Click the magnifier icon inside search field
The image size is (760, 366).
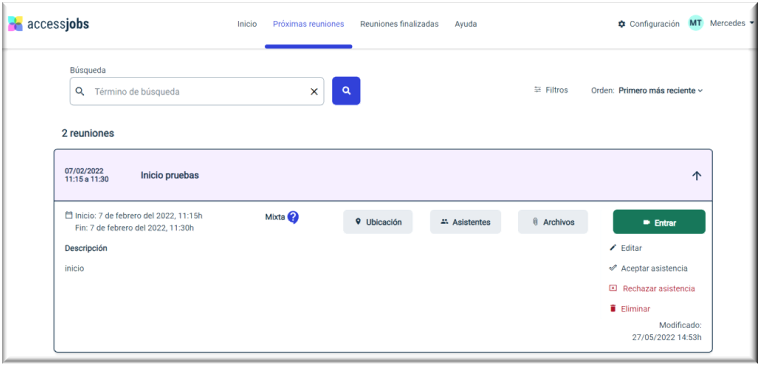pyautogui.click(x=80, y=91)
